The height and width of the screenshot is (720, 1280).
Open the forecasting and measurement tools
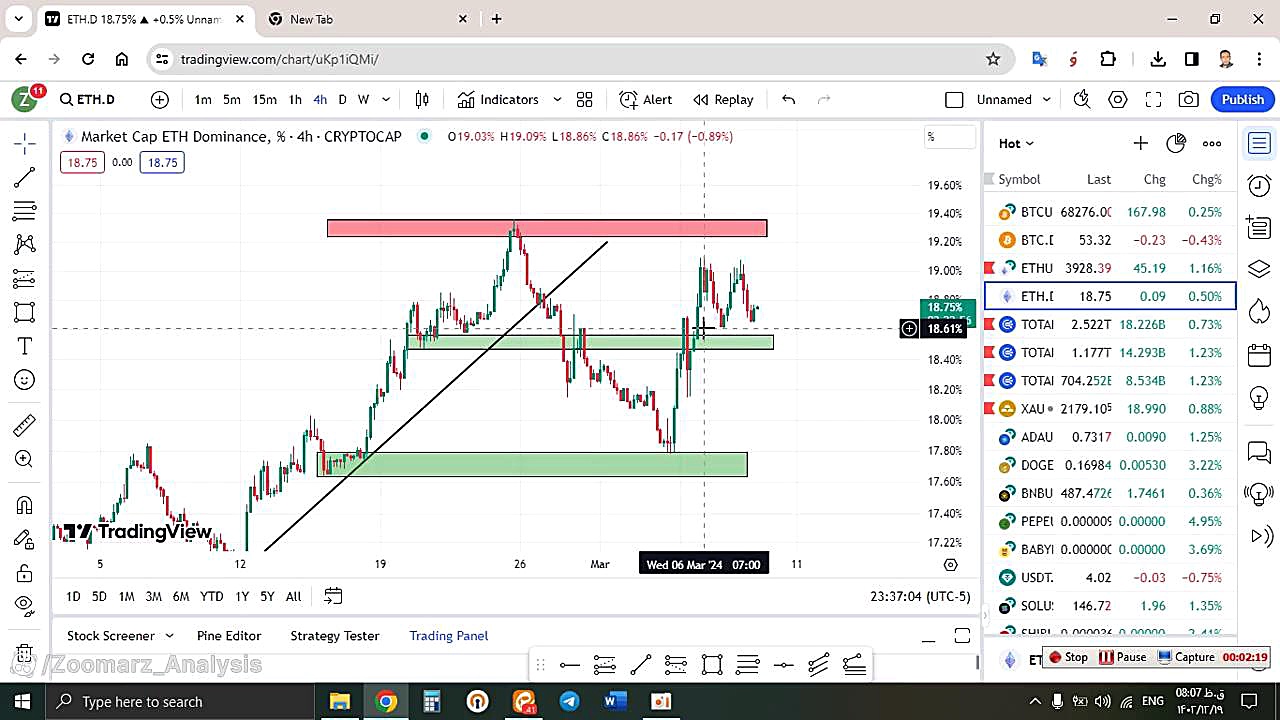(x=25, y=278)
